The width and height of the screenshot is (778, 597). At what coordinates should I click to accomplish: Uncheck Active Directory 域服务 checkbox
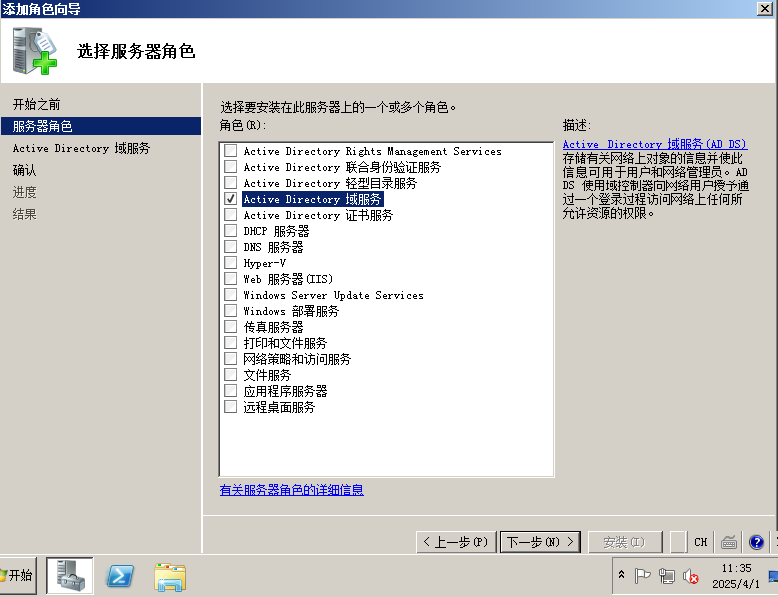click(x=230, y=199)
